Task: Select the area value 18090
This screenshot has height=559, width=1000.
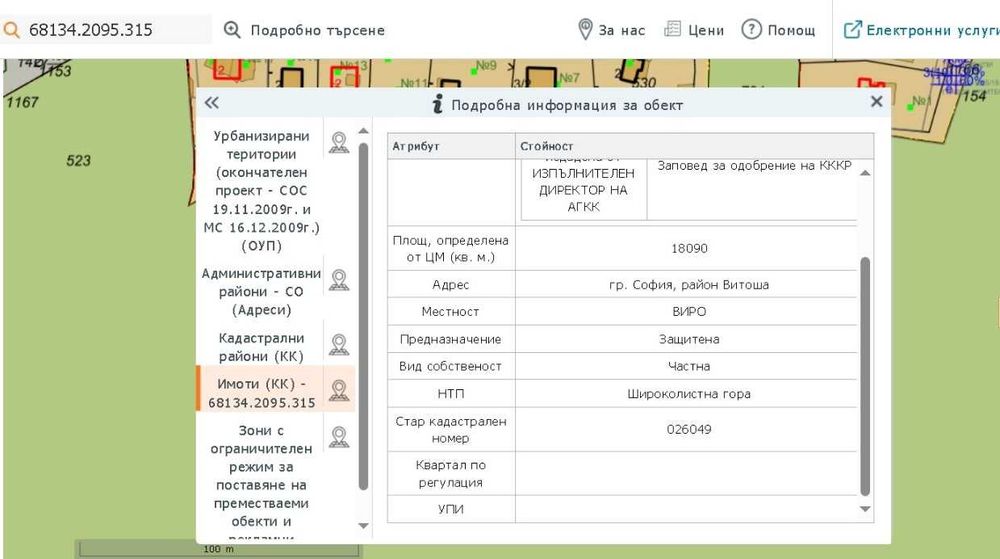Action: click(689, 249)
